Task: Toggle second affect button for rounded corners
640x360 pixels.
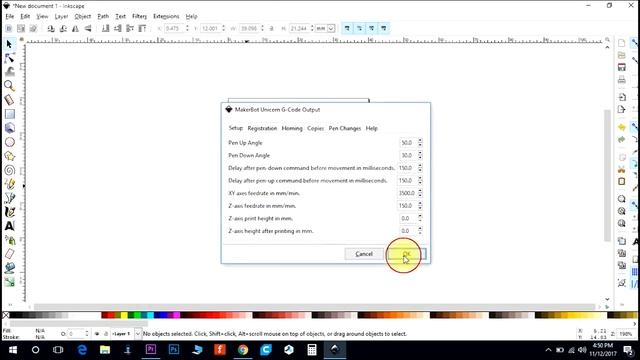Action: tap(359, 28)
